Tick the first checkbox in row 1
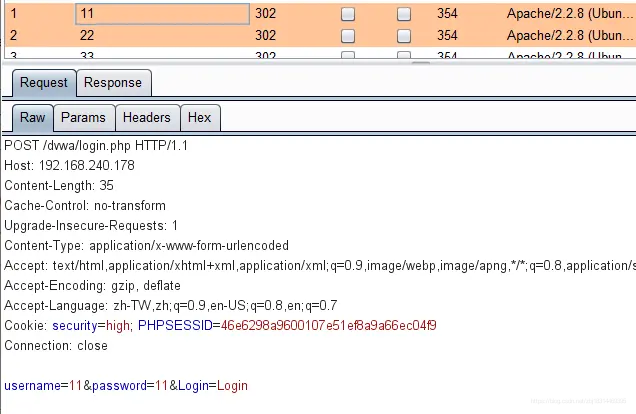 (x=348, y=15)
